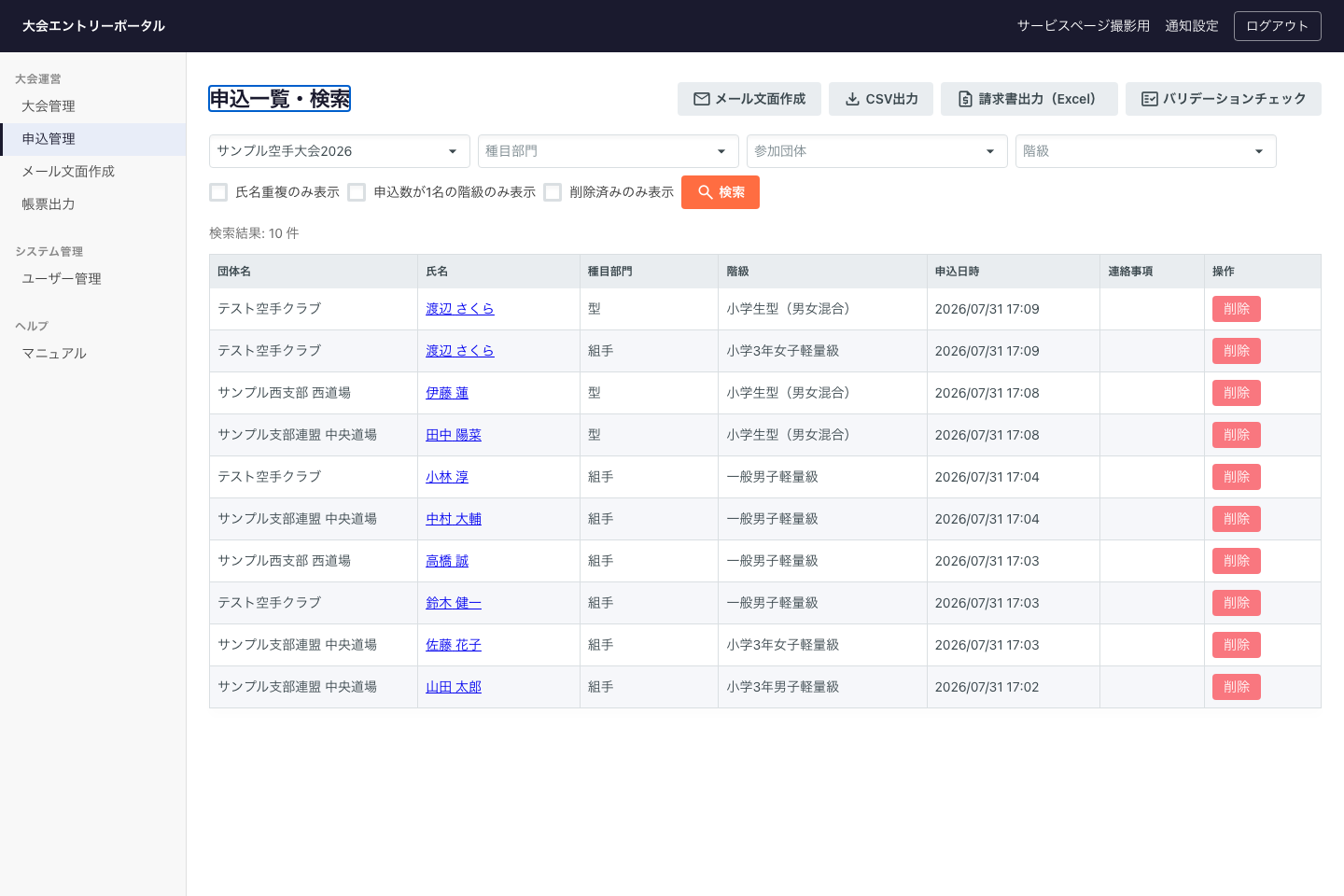Click 削除 in the 鈴木 健一 row
Image resolution: width=1344 pixels, height=896 pixels.
click(x=1237, y=603)
